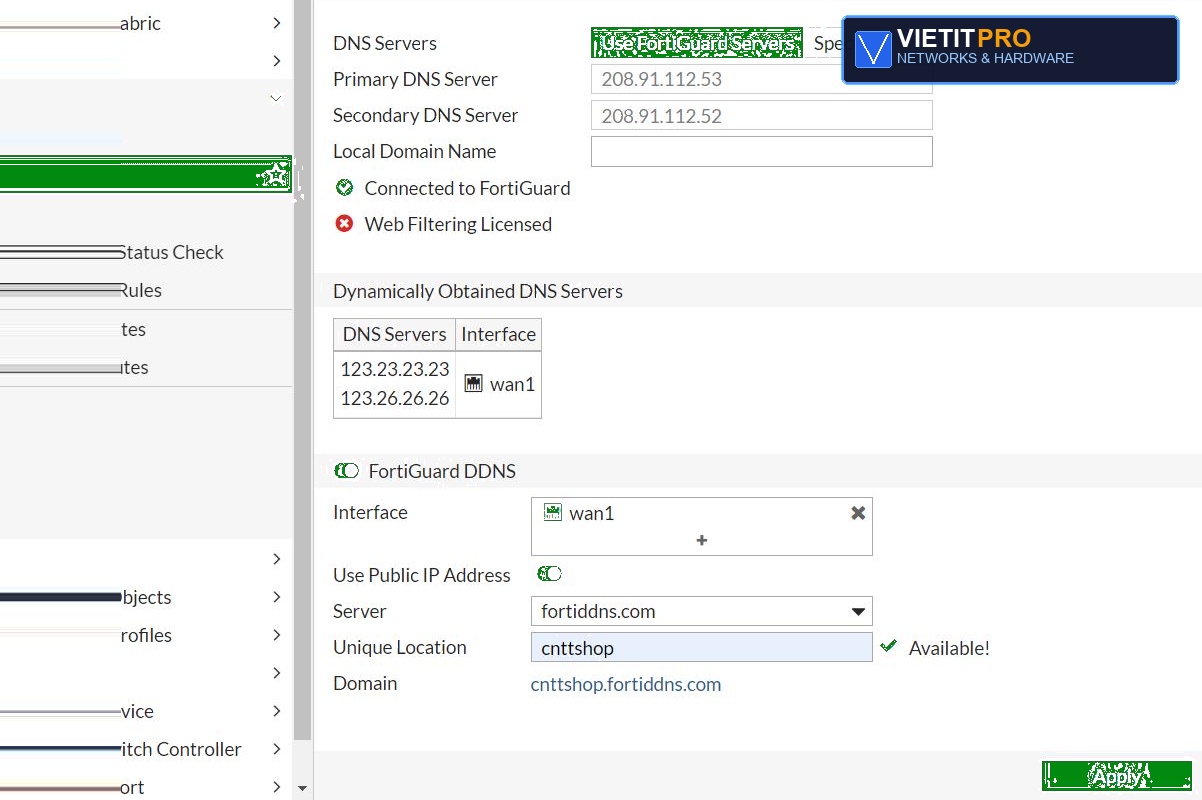Click the Secondary DNS Server field

pos(762,115)
